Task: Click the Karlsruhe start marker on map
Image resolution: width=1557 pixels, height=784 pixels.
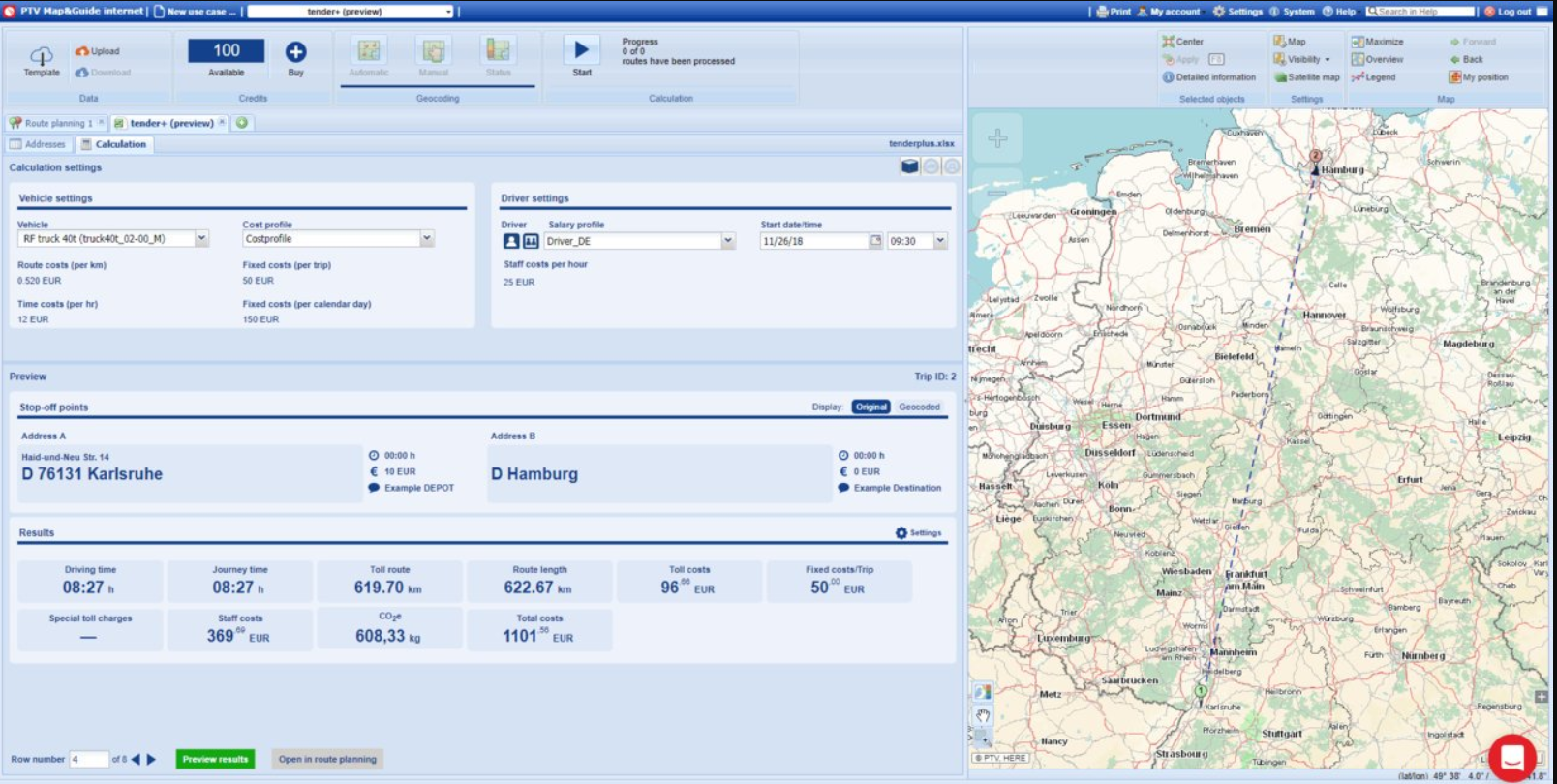Action: point(1201,691)
